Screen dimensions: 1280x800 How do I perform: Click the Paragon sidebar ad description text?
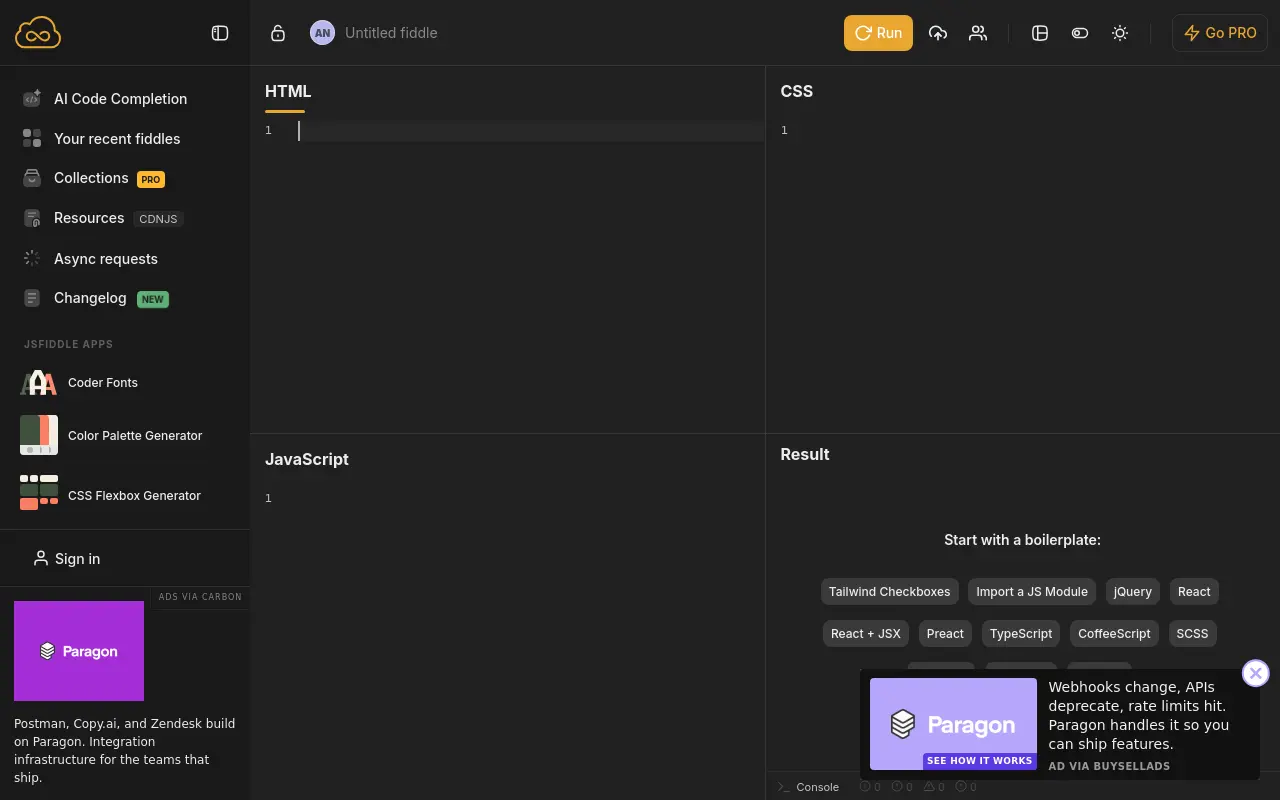click(125, 750)
